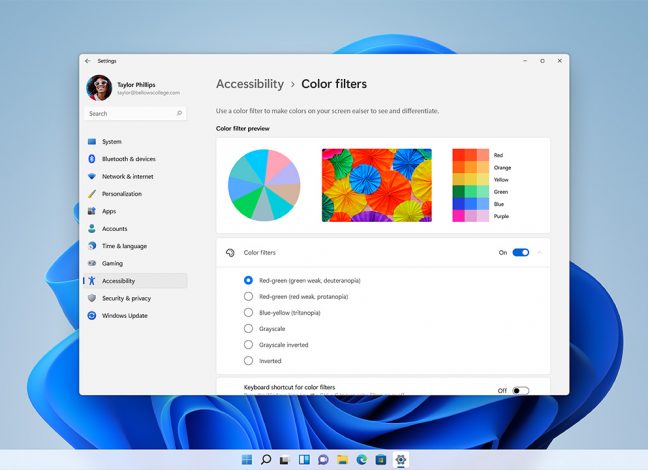Open Network & internet settings
The width and height of the screenshot is (648, 470).
(x=136, y=177)
